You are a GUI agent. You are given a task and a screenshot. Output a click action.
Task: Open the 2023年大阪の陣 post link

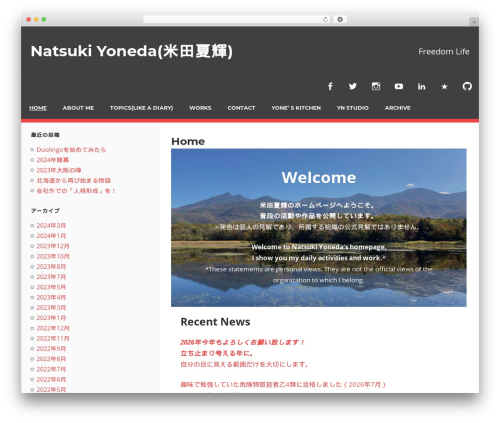pyautogui.click(x=59, y=170)
